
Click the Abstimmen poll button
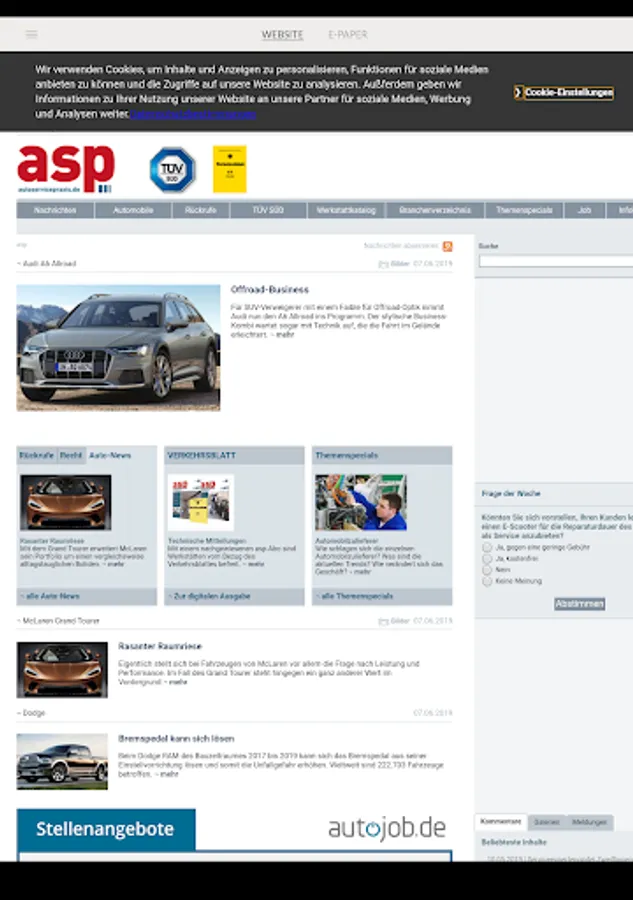(x=580, y=604)
